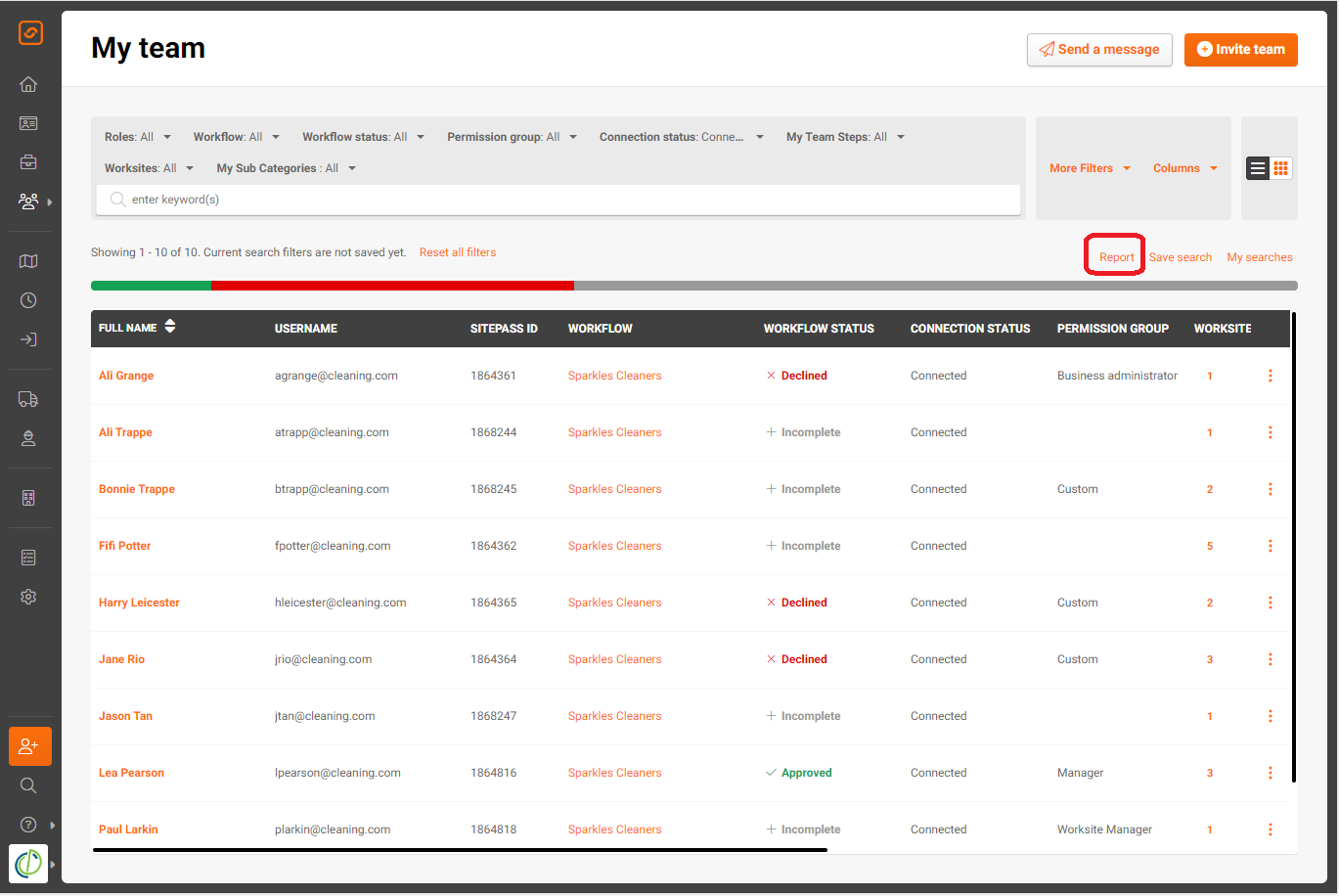Expand the Columns dropdown
Image resolution: width=1339 pixels, height=896 pixels.
1185,168
